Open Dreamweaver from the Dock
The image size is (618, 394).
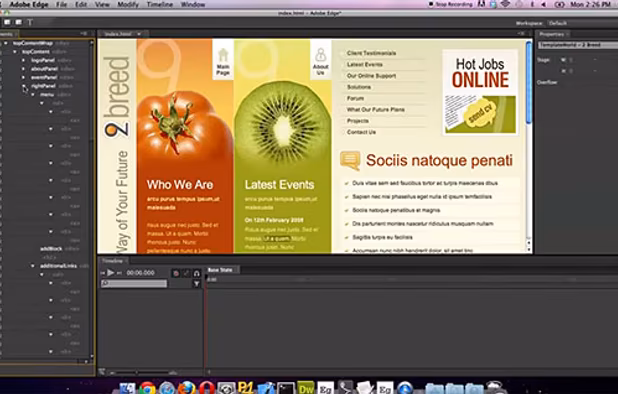click(305, 388)
